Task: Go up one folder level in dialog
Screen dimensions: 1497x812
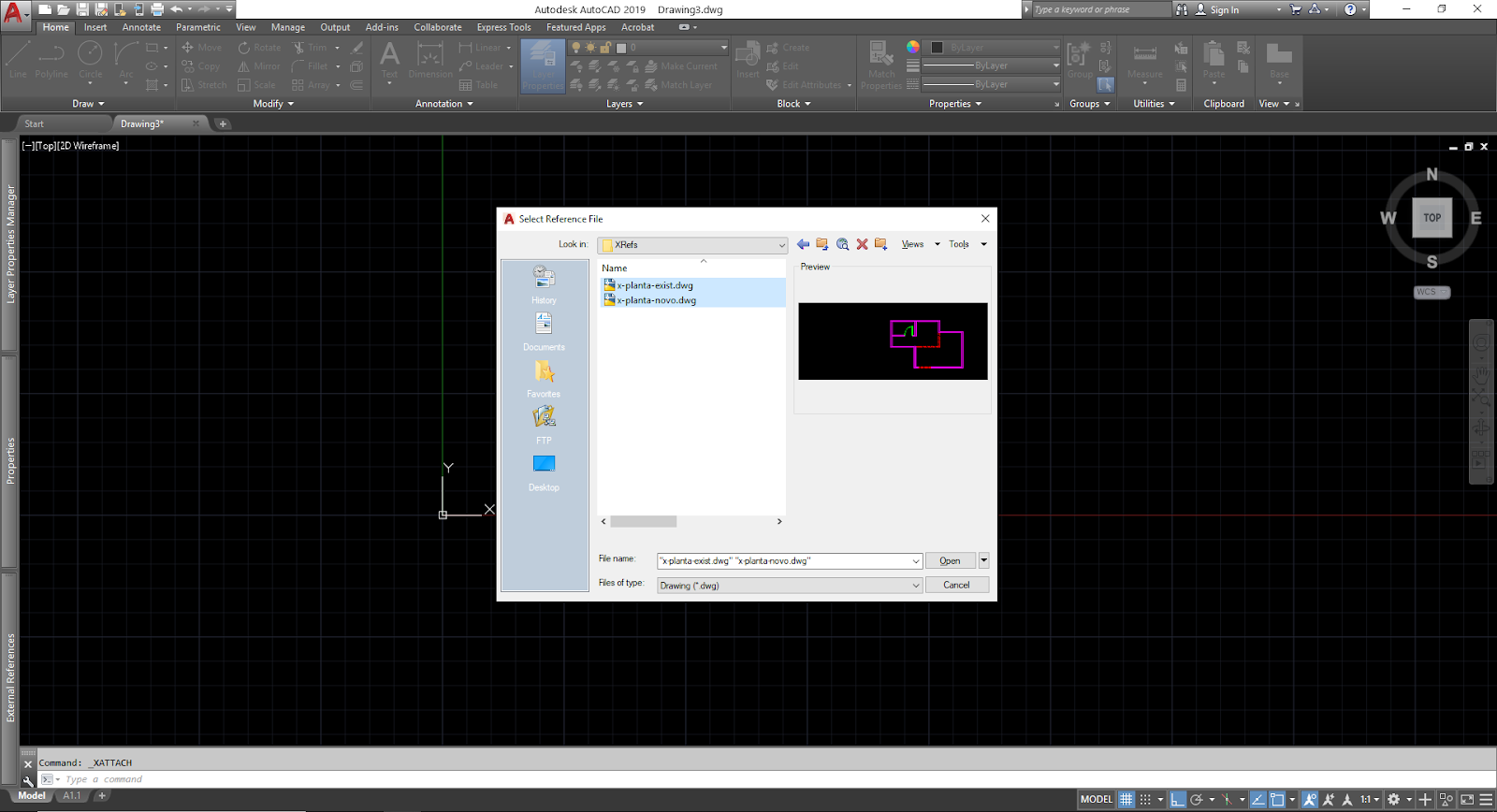Action: [x=822, y=244]
